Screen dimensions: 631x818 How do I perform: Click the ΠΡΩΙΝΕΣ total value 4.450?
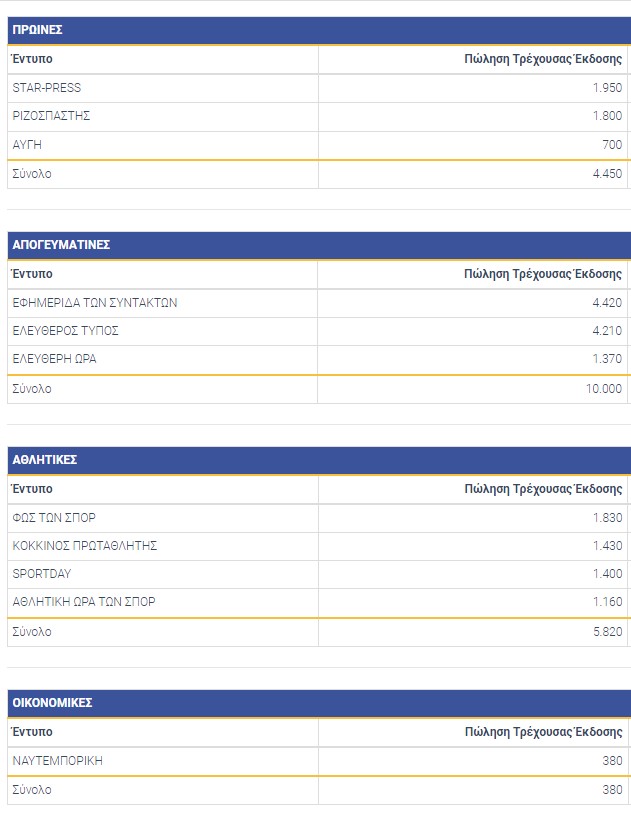pos(604,174)
